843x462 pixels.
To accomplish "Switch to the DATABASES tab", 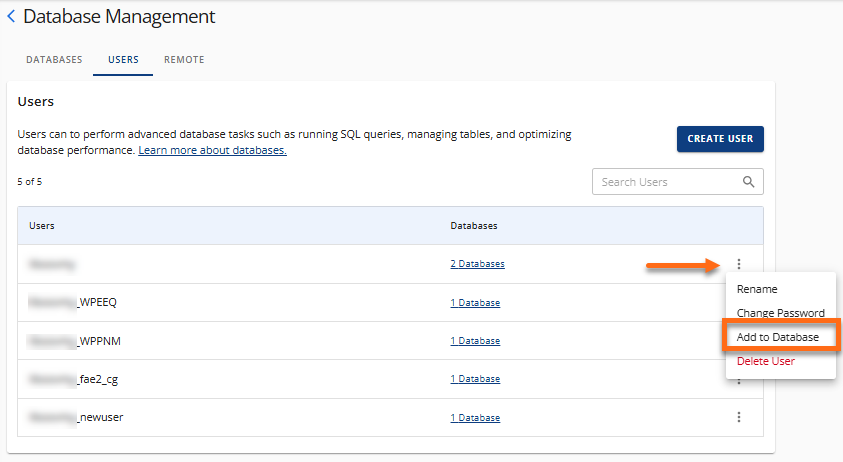I will click(x=54, y=60).
